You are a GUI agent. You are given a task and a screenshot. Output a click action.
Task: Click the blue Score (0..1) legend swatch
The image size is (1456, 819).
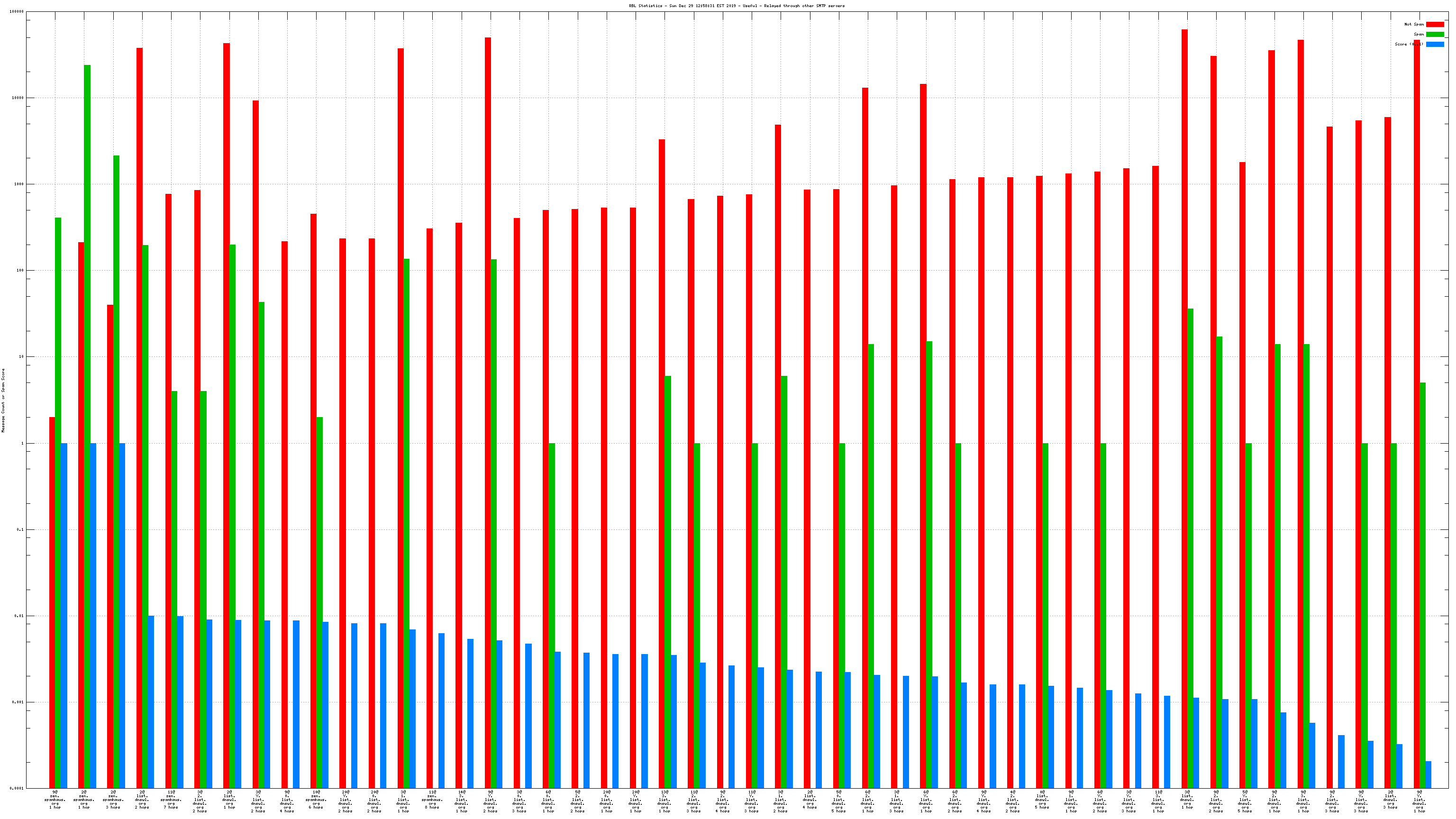1435,44
